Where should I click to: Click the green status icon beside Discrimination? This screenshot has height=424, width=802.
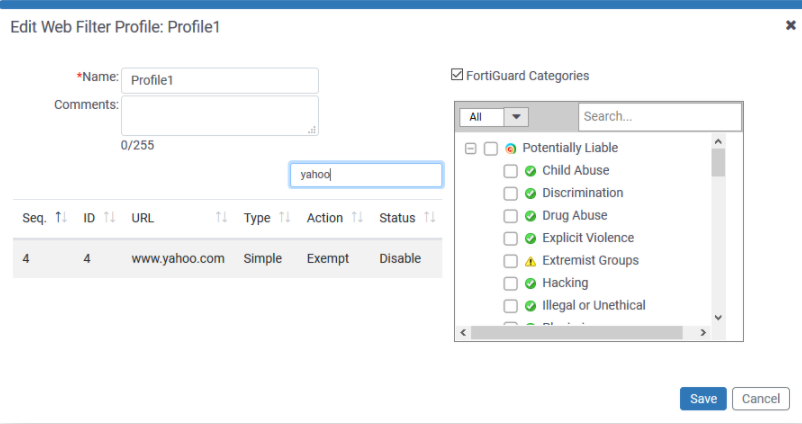[531, 193]
